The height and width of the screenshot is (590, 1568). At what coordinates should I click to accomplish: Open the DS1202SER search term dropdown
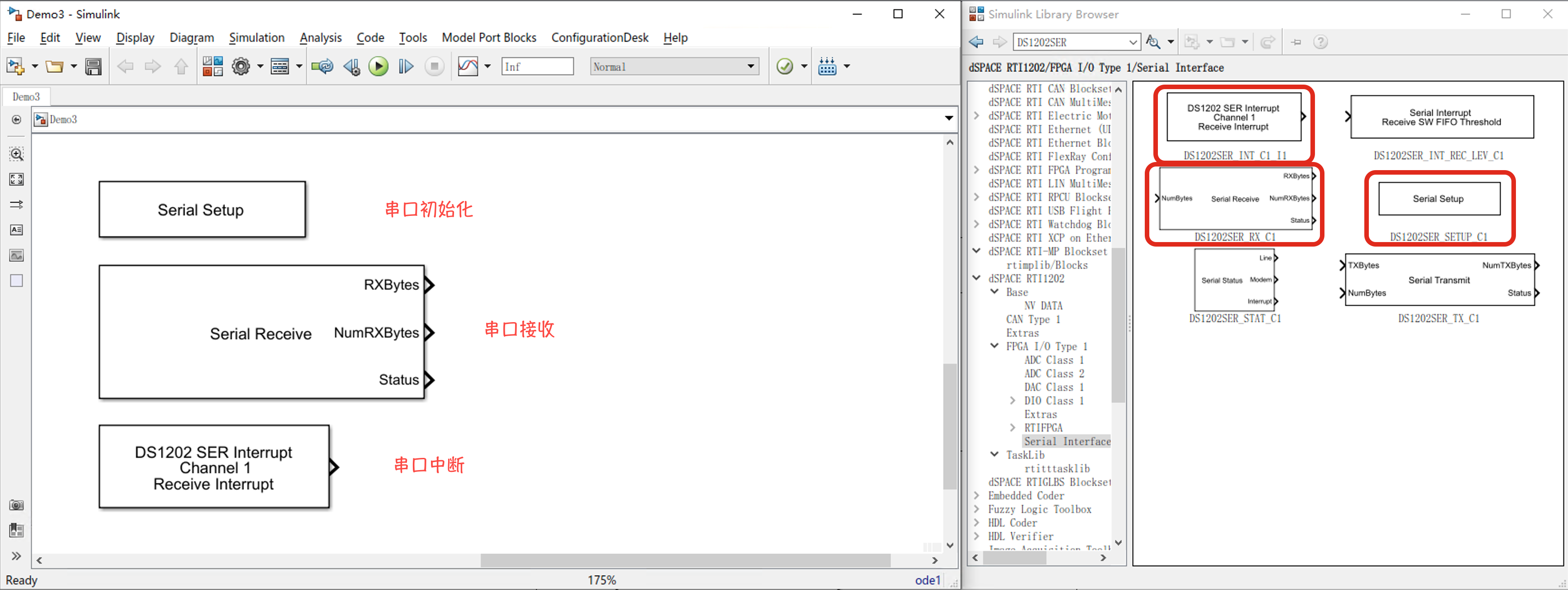pyautogui.click(x=1132, y=42)
